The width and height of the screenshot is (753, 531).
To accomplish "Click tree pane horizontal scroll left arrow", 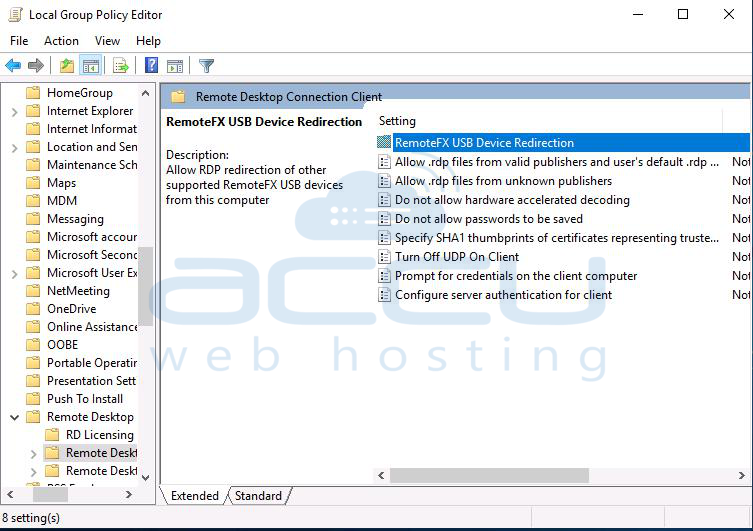I will [10, 494].
